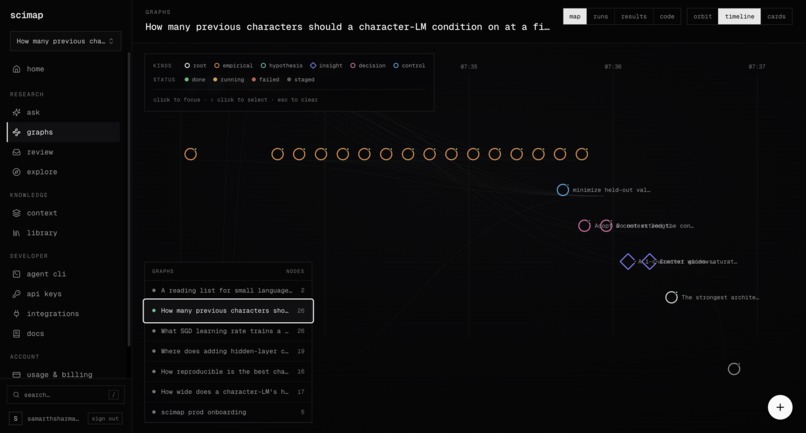Click the scimap logo text
This screenshot has width=806, height=433.
[27, 15]
